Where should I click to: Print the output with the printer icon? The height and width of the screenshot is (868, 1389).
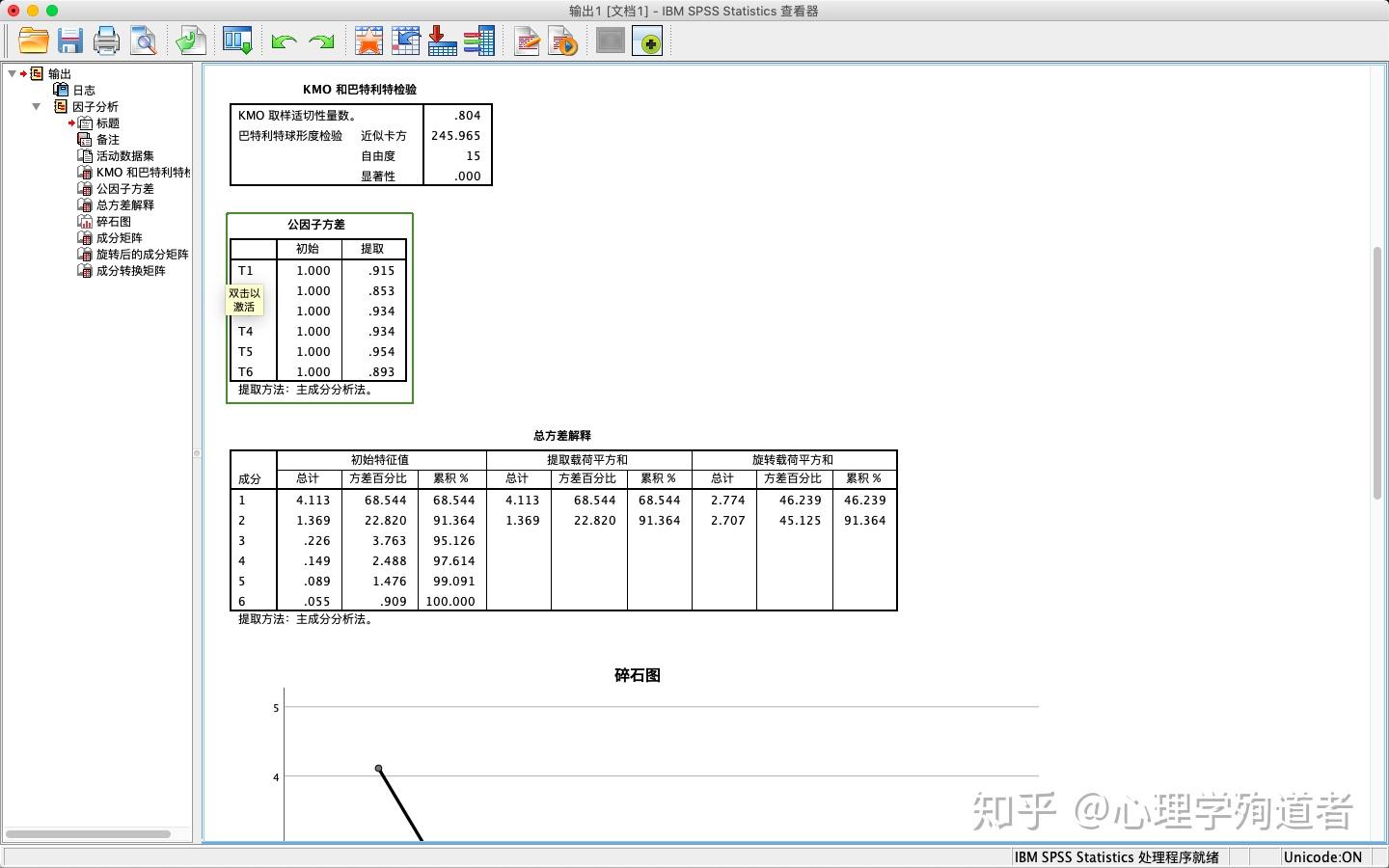pos(106,41)
